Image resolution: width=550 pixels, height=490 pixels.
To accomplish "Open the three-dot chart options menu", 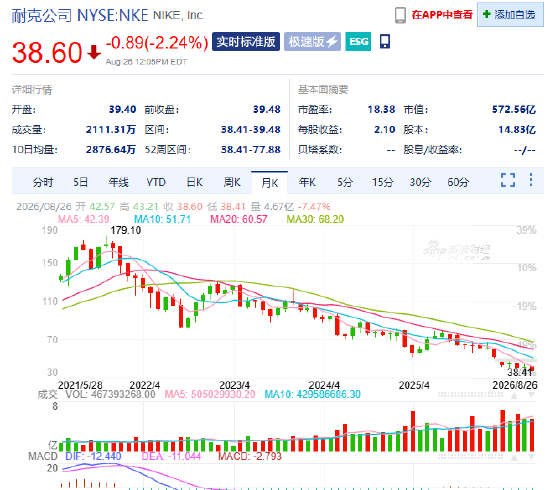I will coord(531,179).
